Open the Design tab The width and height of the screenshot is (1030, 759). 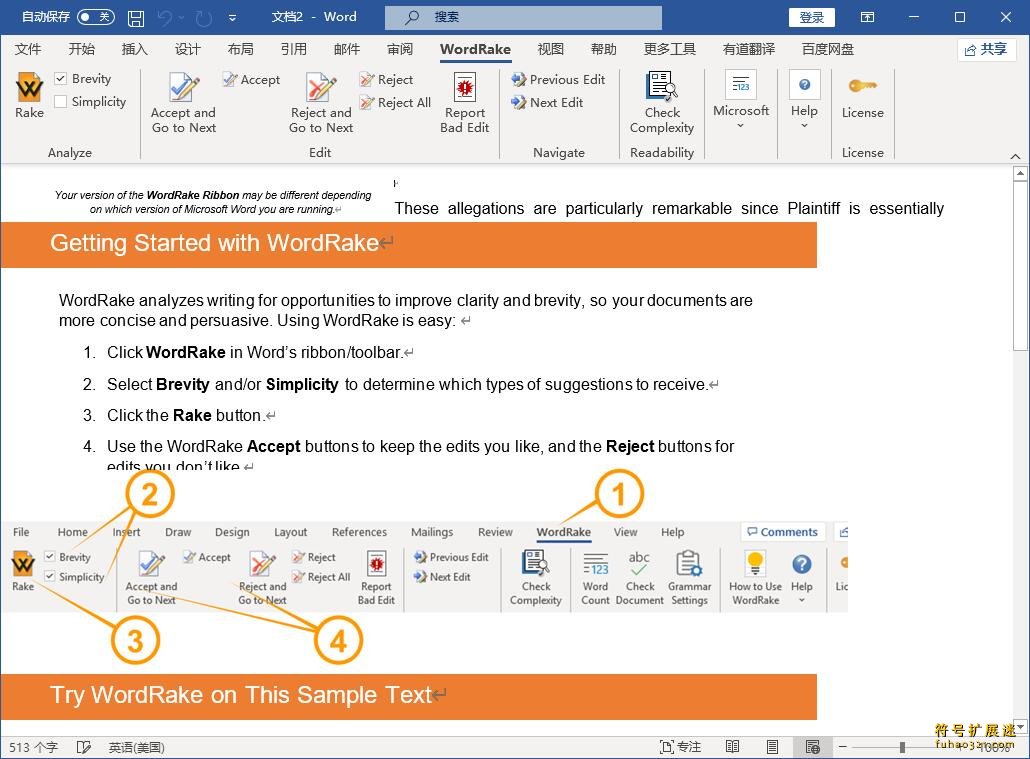pos(187,49)
